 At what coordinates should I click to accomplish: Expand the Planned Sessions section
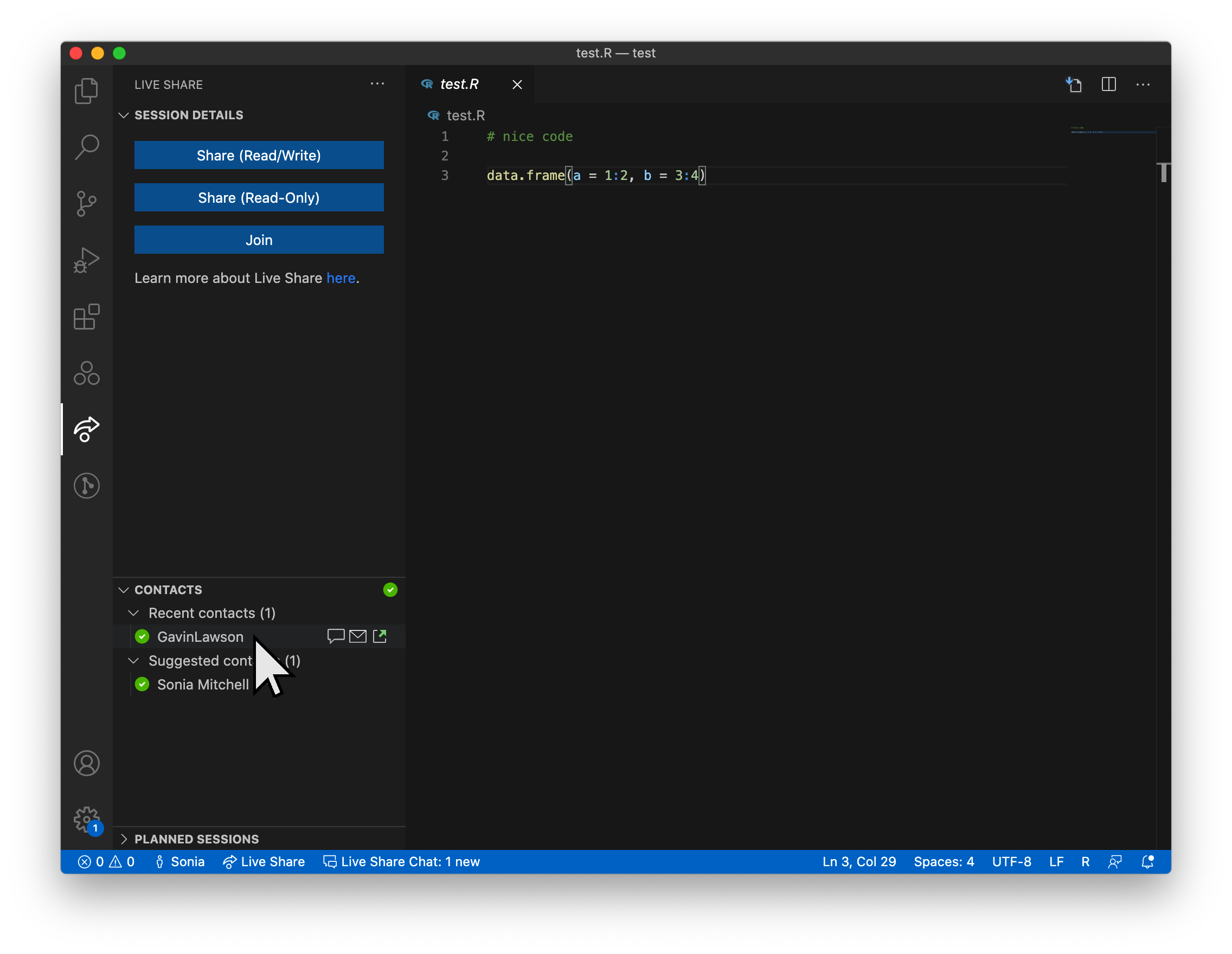tap(124, 839)
